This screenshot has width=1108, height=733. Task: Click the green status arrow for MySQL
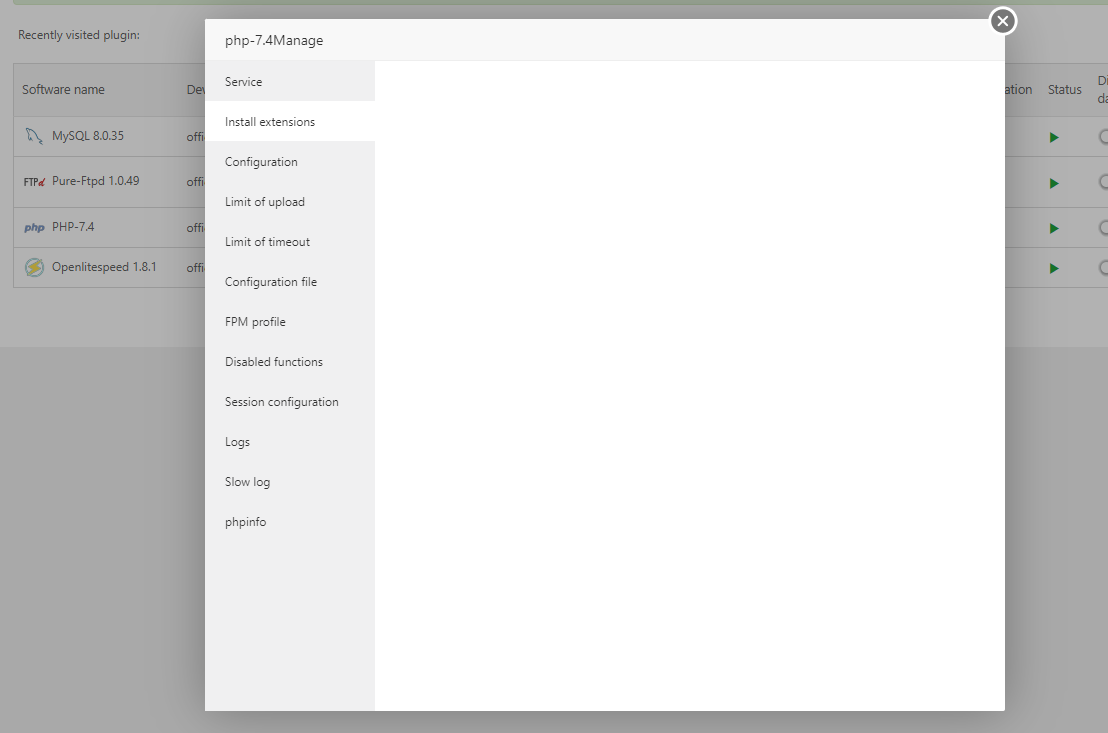(1054, 136)
